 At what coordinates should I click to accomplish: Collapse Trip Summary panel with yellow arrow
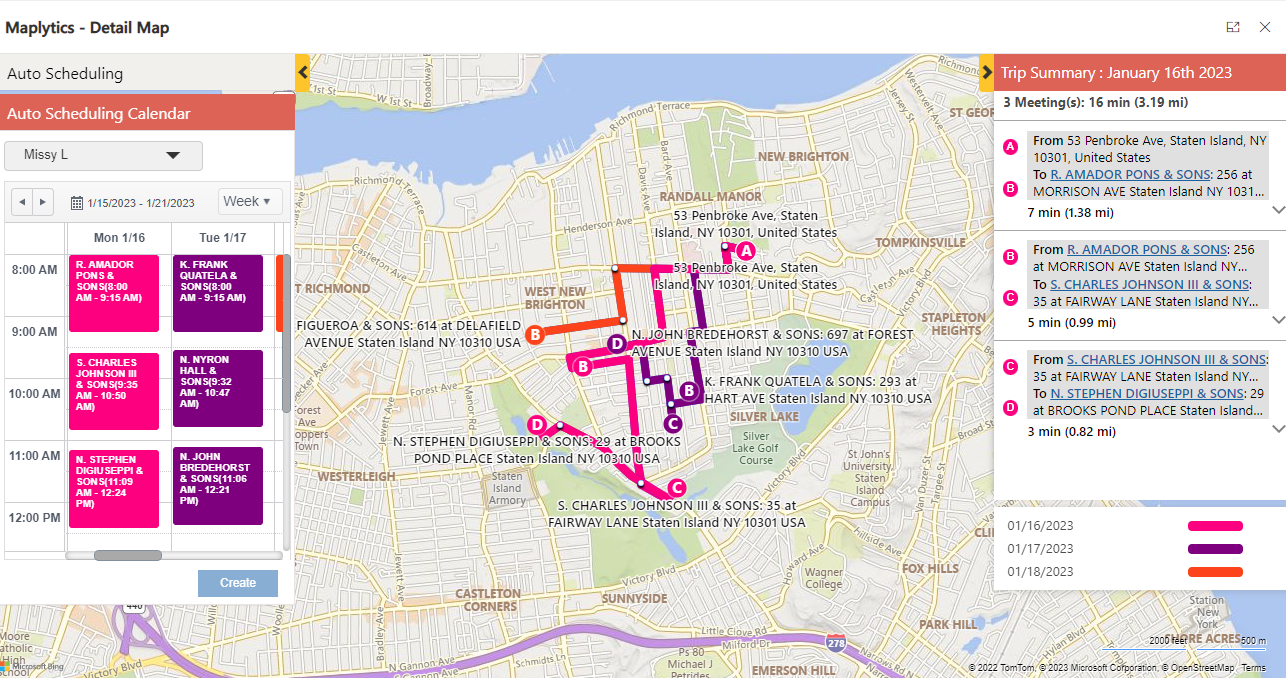(x=986, y=73)
